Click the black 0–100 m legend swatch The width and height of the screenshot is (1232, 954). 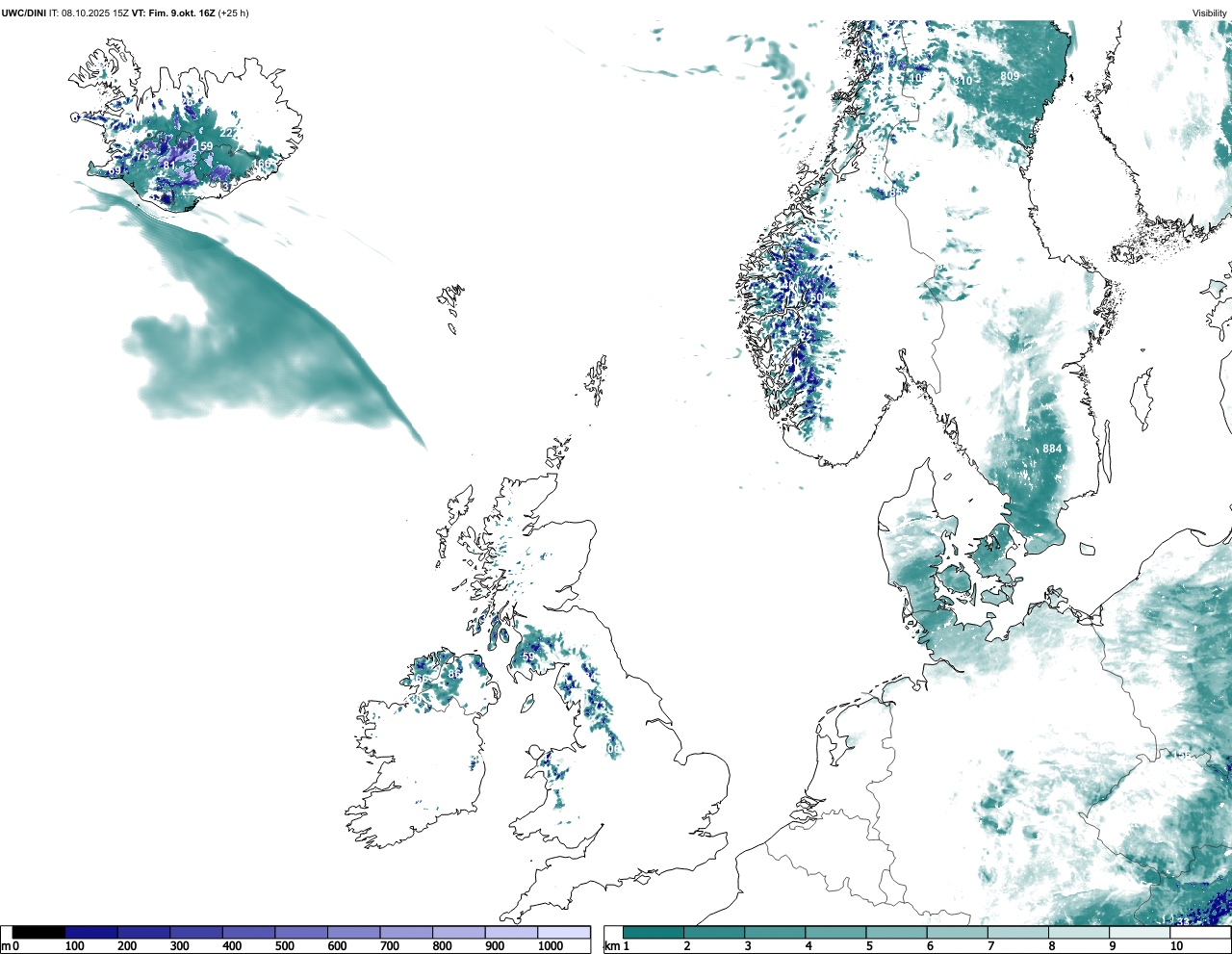coord(38,932)
